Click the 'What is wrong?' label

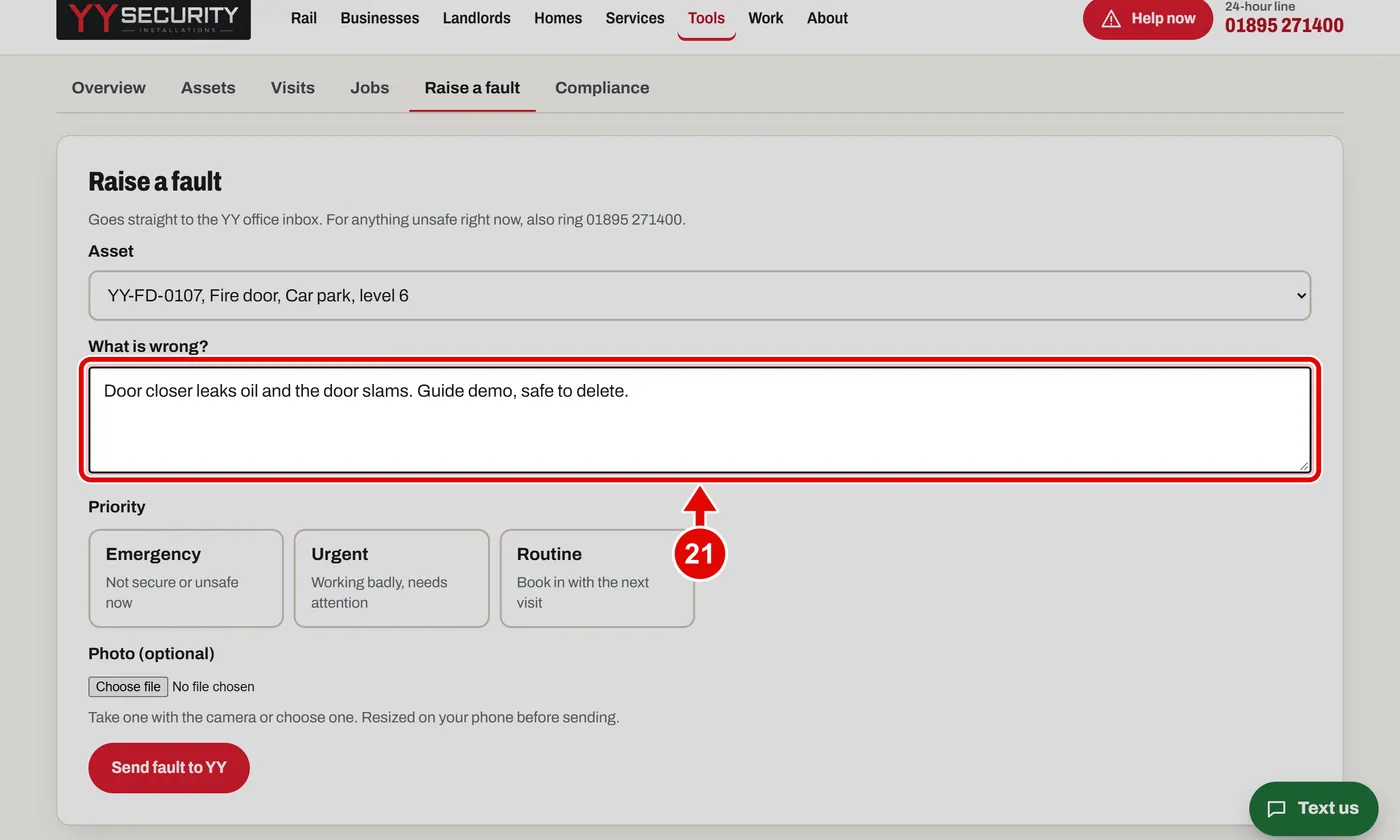tap(148, 347)
